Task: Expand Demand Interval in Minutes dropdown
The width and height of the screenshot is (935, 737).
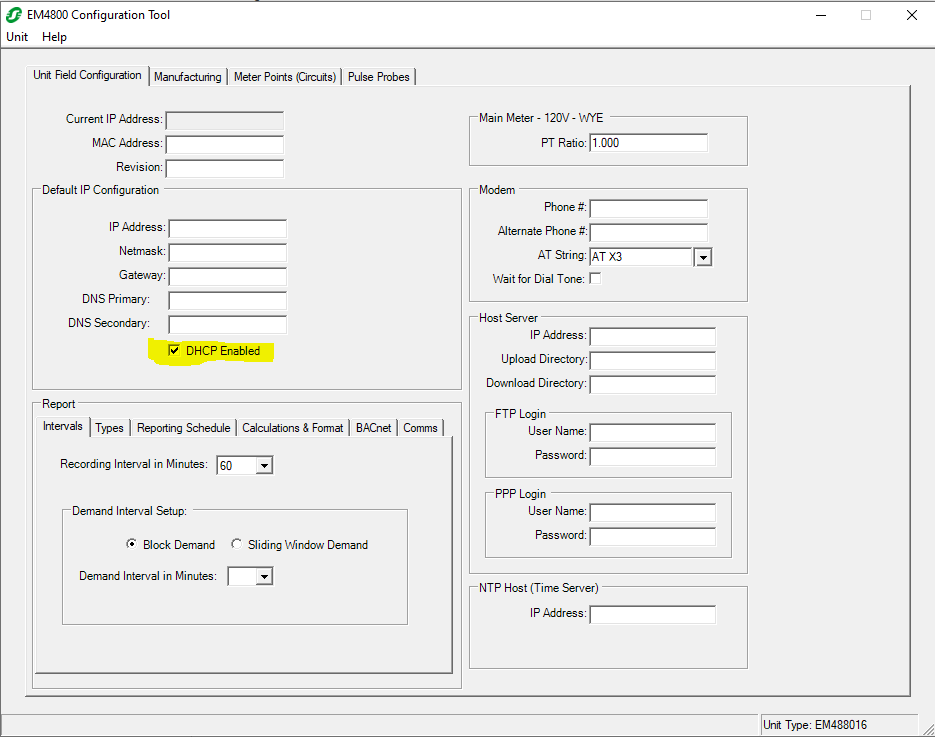Action: (264, 576)
